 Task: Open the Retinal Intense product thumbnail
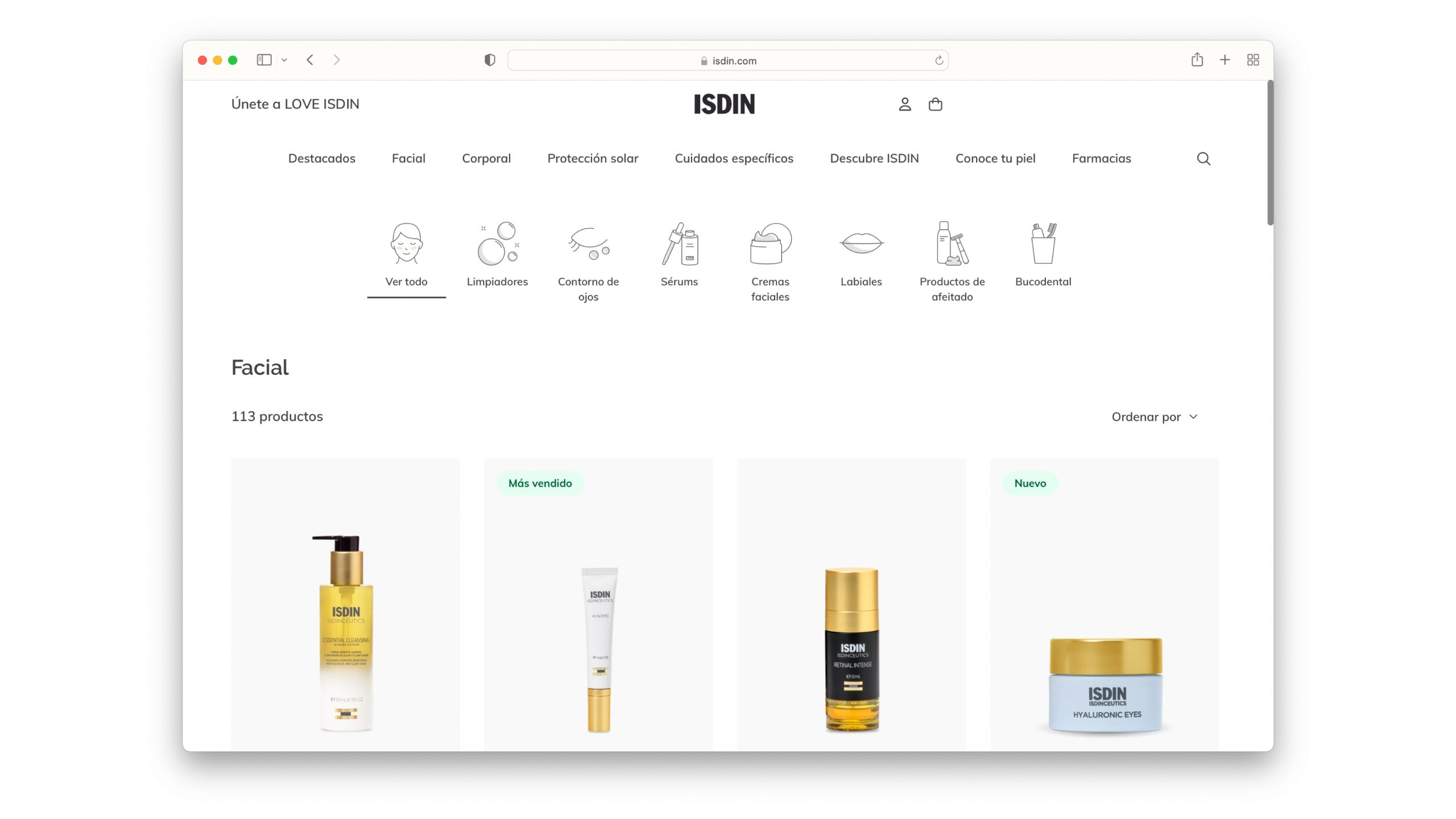851,605
